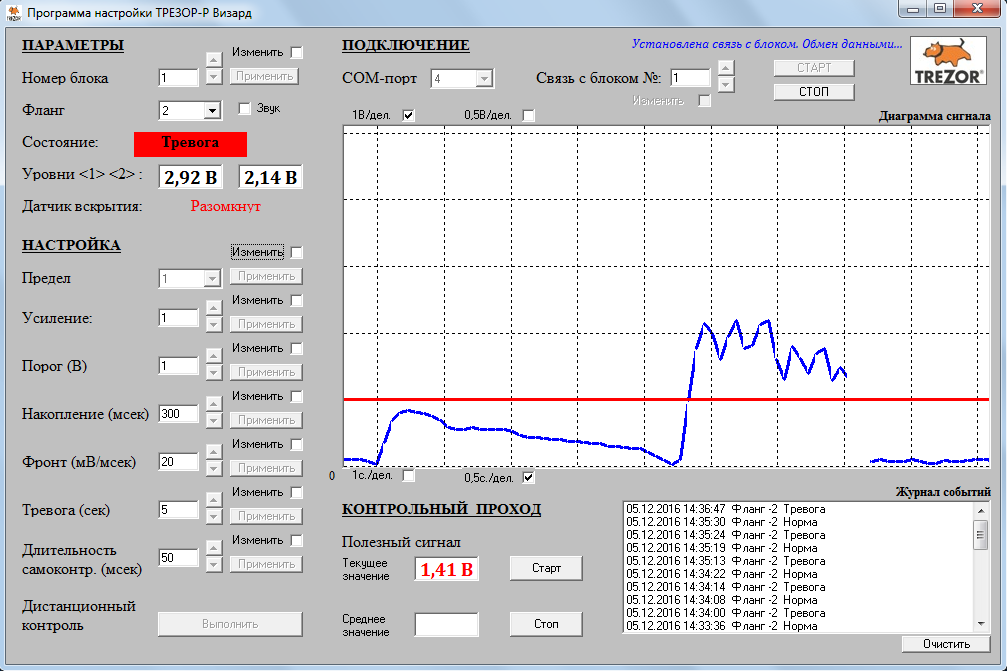Increase Тревога (сек) value using up arrow
The width and height of the screenshot is (1007, 671).
214,500
